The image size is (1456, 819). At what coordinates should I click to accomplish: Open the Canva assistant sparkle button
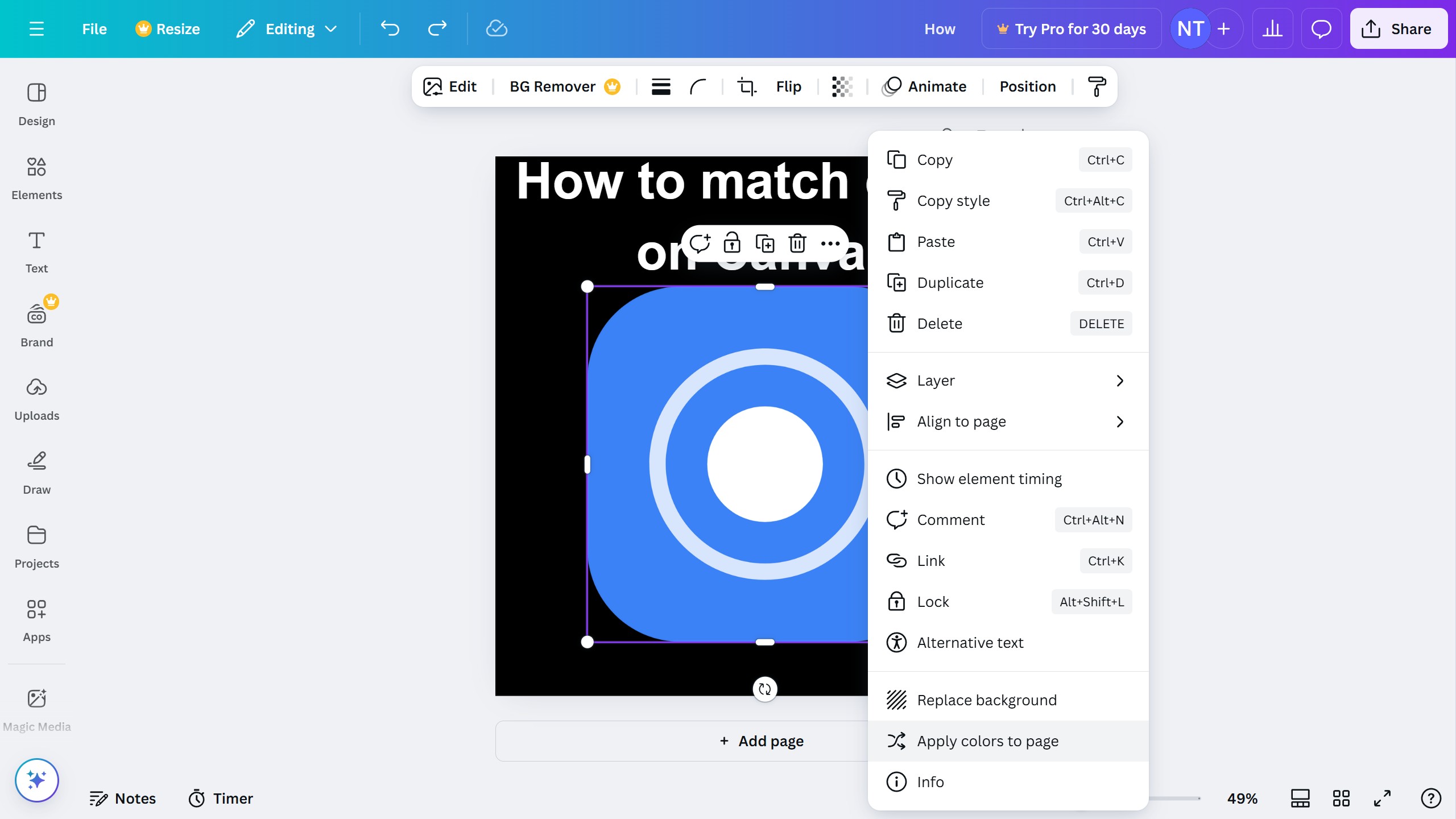(x=36, y=780)
